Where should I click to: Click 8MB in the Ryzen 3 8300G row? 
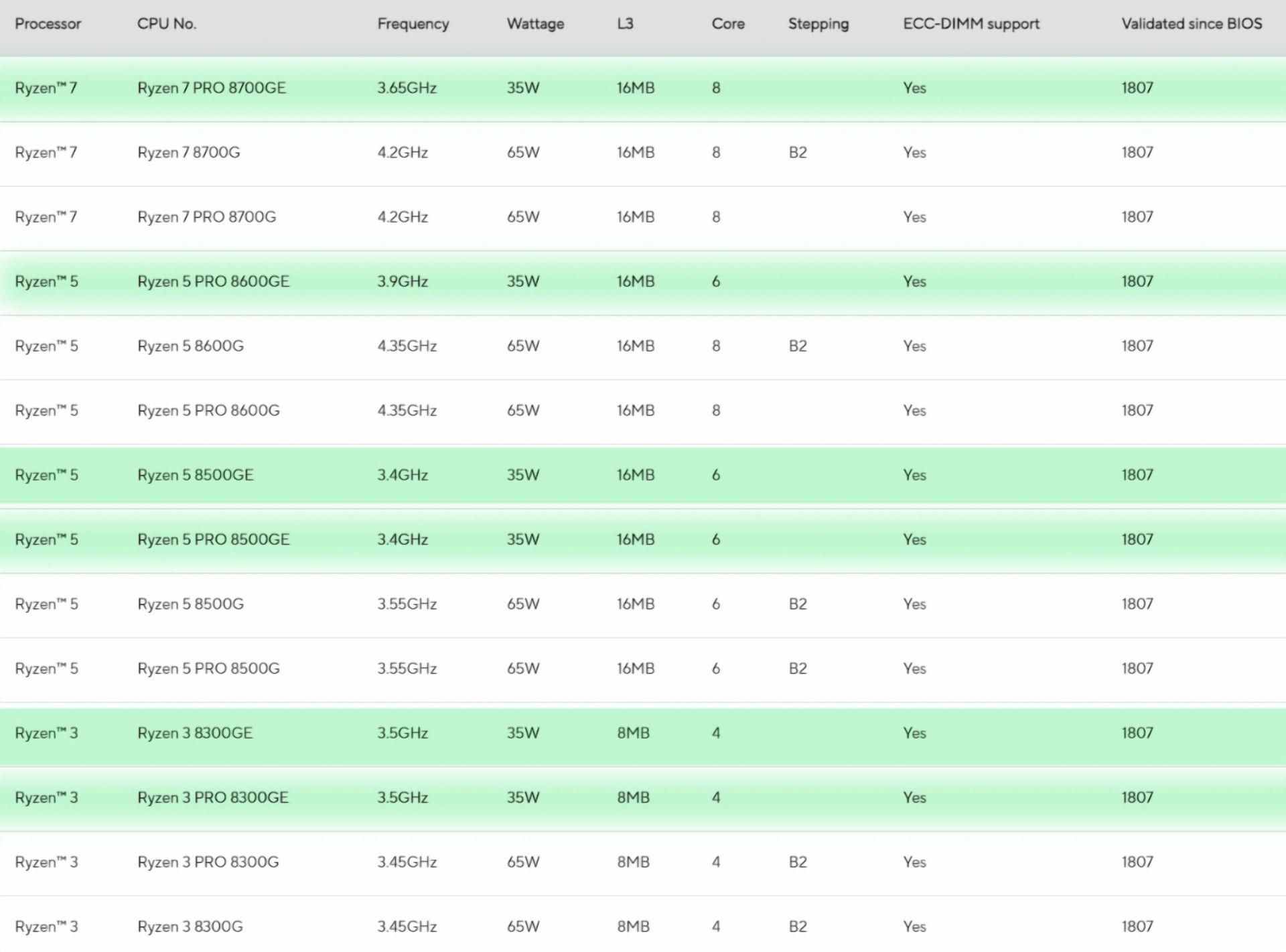point(633,927)
